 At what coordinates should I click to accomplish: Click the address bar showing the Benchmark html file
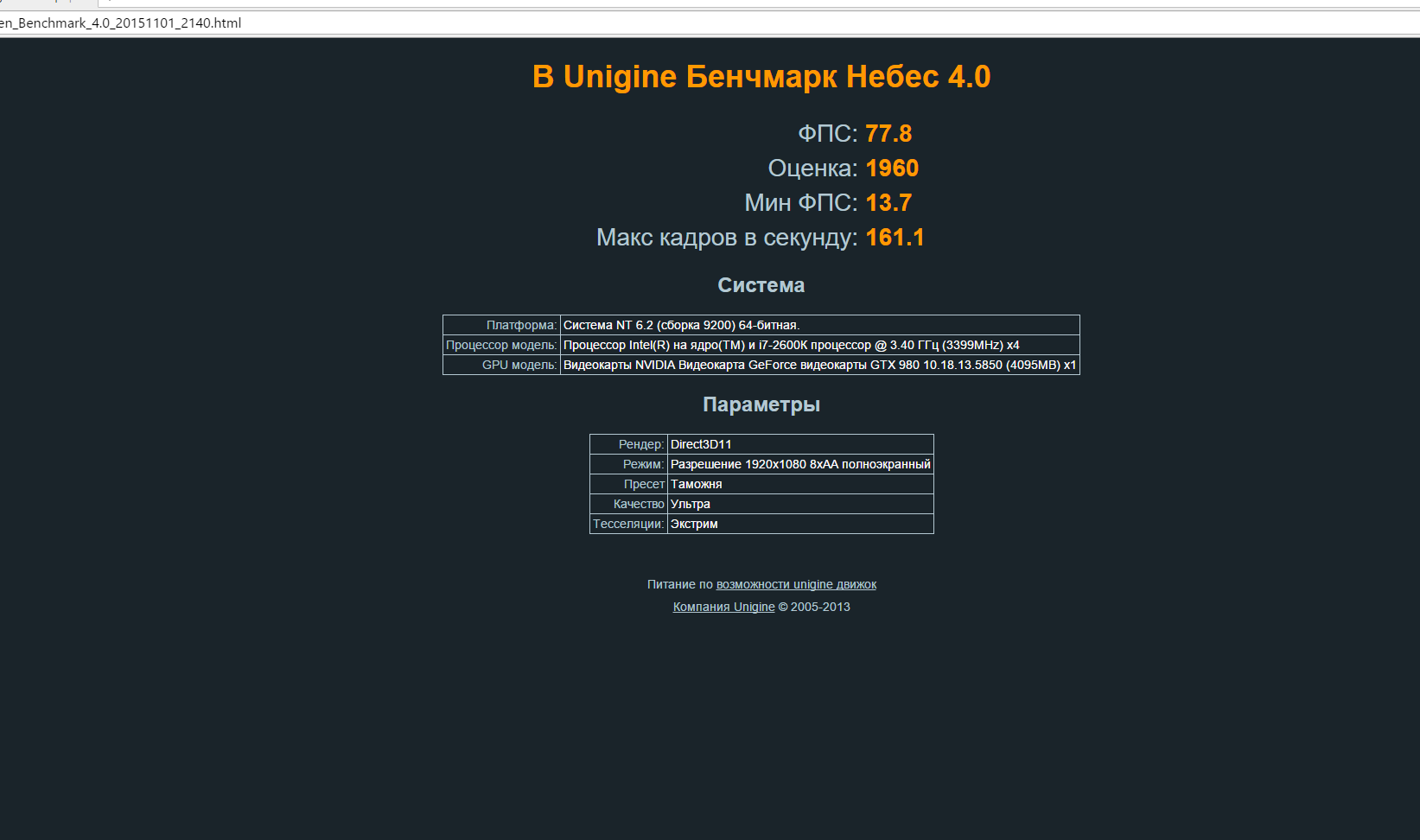click(x=710, y=23)
